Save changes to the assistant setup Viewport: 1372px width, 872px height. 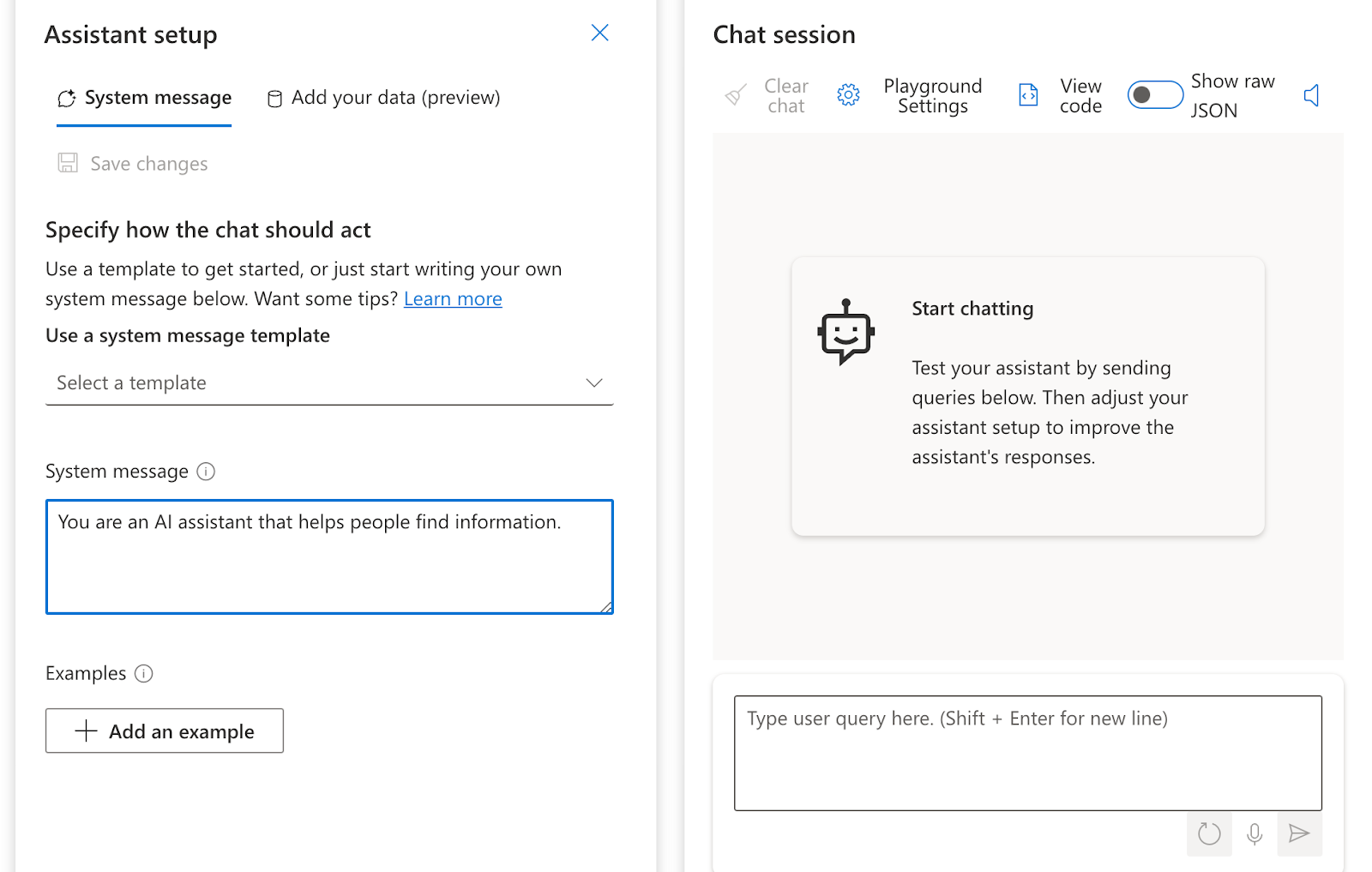[x=133, y=163]
